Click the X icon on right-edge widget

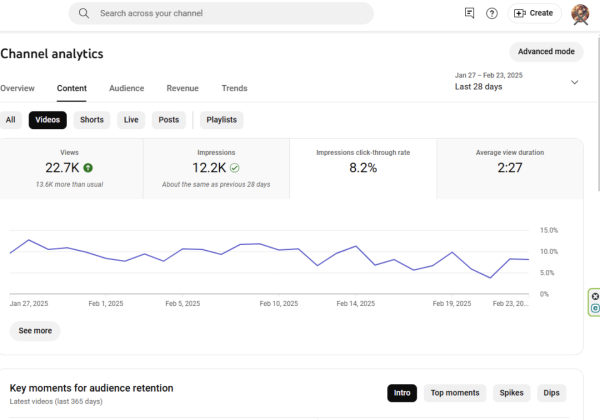pyautogui.click(x=596, y=297)
